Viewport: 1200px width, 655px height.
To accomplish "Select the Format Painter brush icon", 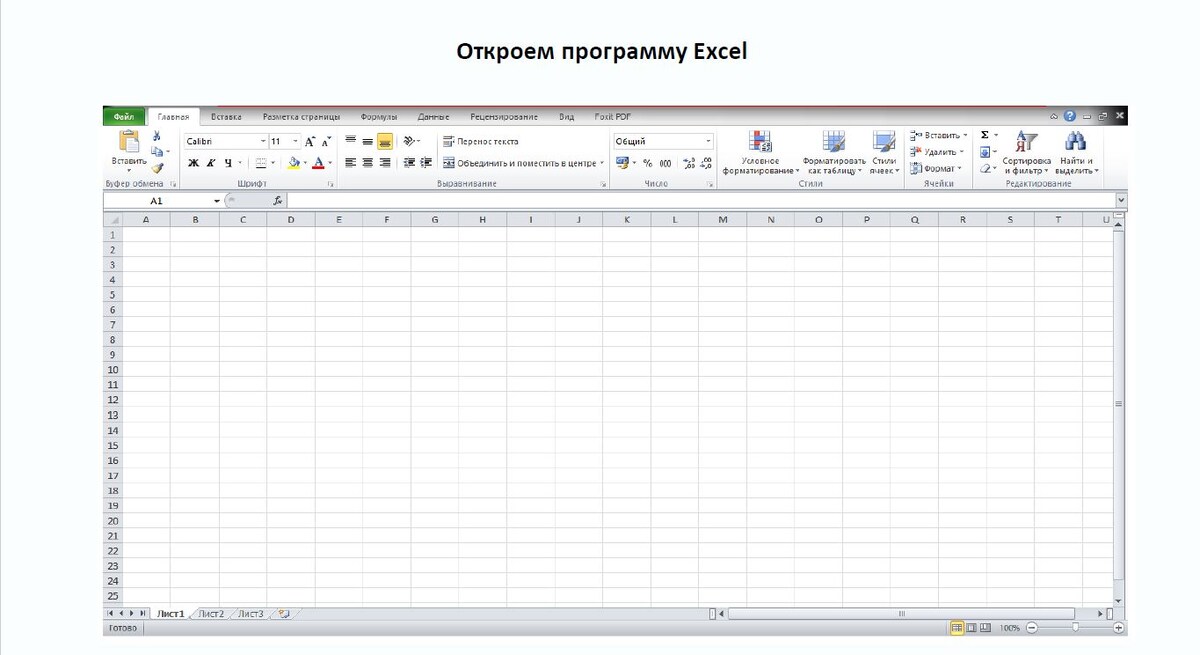I will [157, 168].
